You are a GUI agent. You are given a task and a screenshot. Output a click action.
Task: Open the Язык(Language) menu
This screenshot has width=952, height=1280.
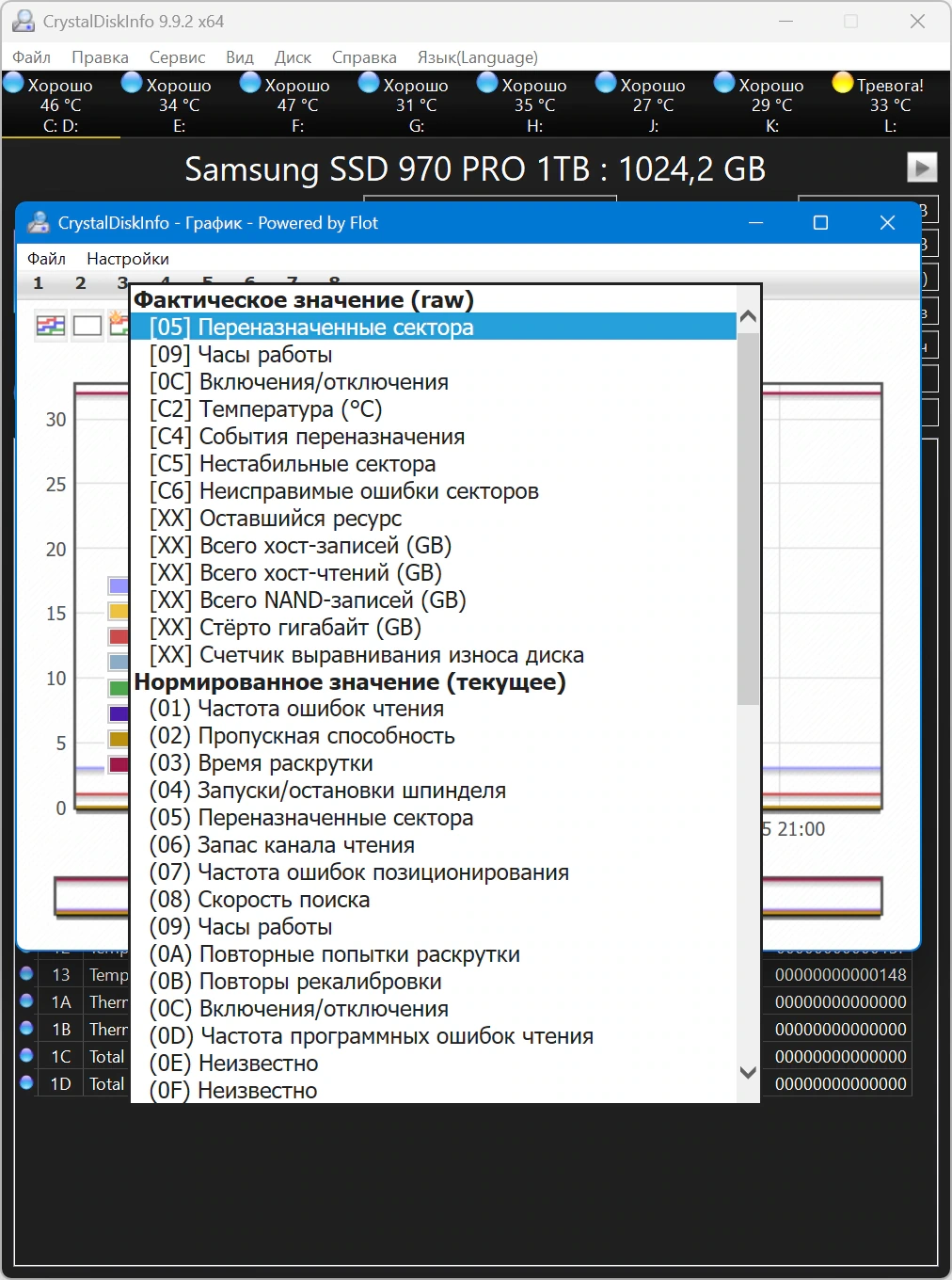point(478,57)
